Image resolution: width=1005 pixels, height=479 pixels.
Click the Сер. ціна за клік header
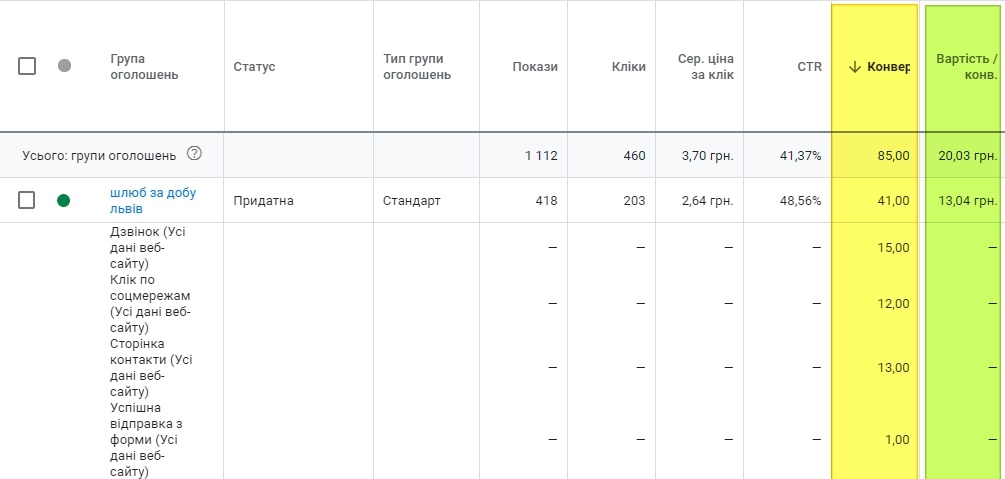[x=712, y=67]
